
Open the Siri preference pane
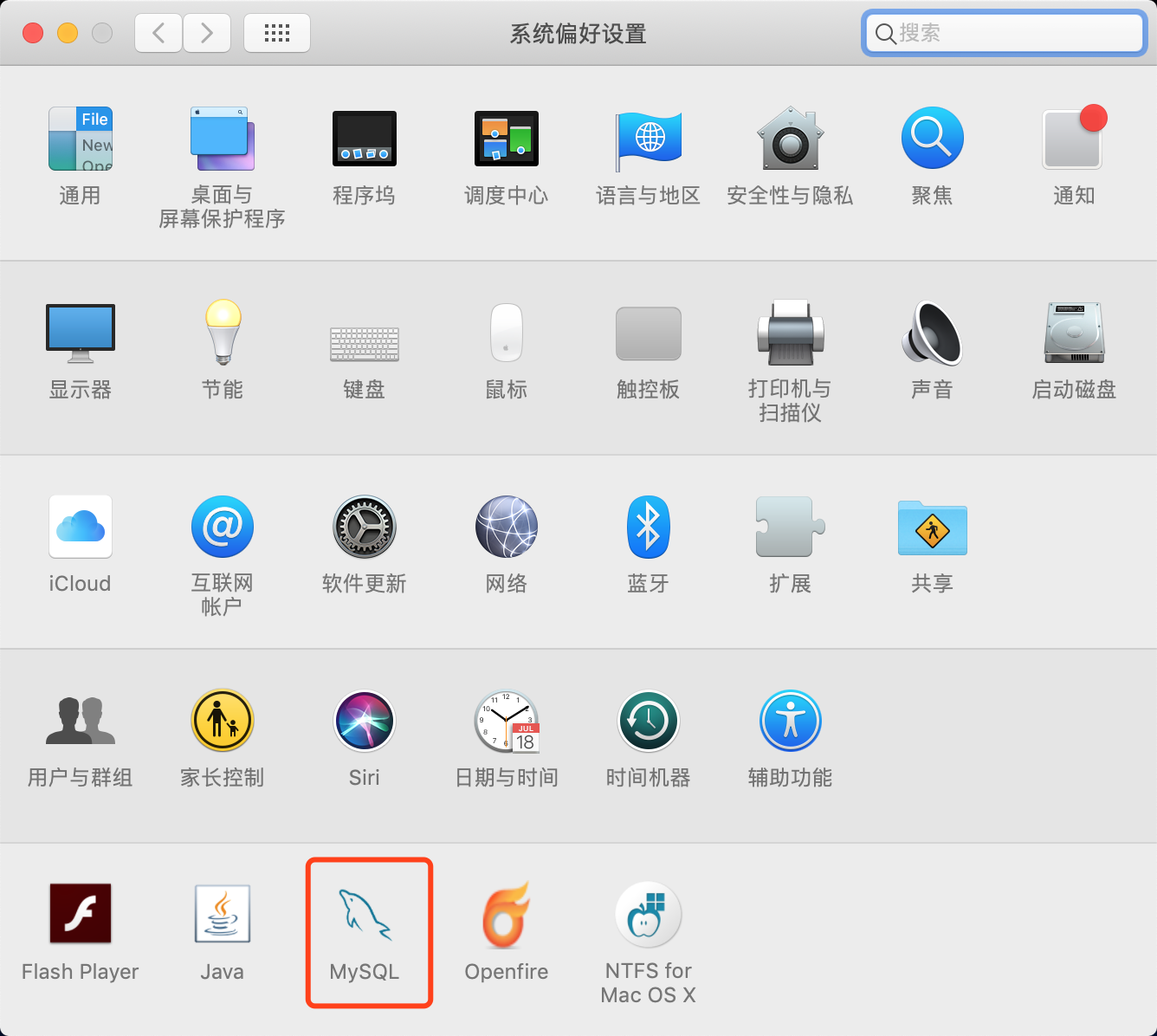365,721
